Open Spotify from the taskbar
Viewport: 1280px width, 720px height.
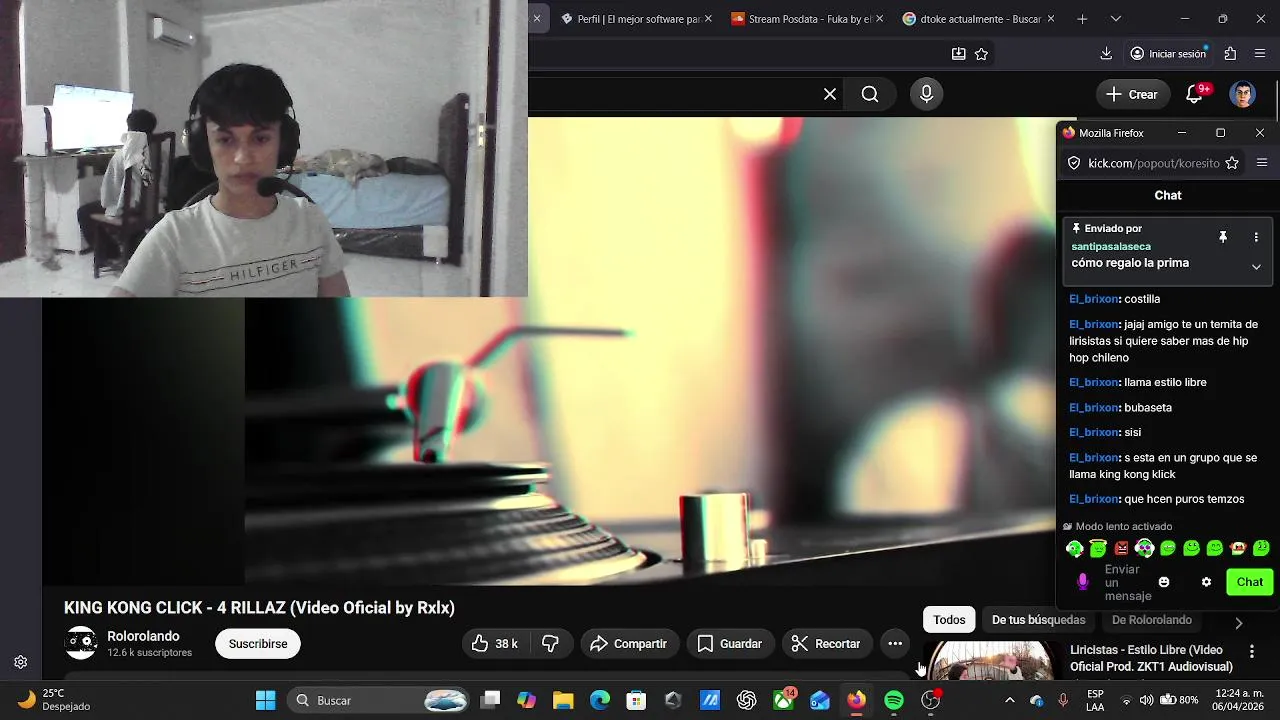894,700
